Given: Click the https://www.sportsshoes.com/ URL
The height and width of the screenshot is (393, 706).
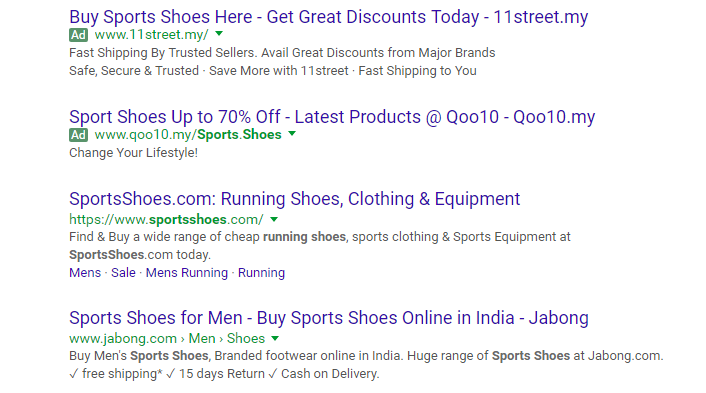Looking at the screenshot, I should 166,220.
